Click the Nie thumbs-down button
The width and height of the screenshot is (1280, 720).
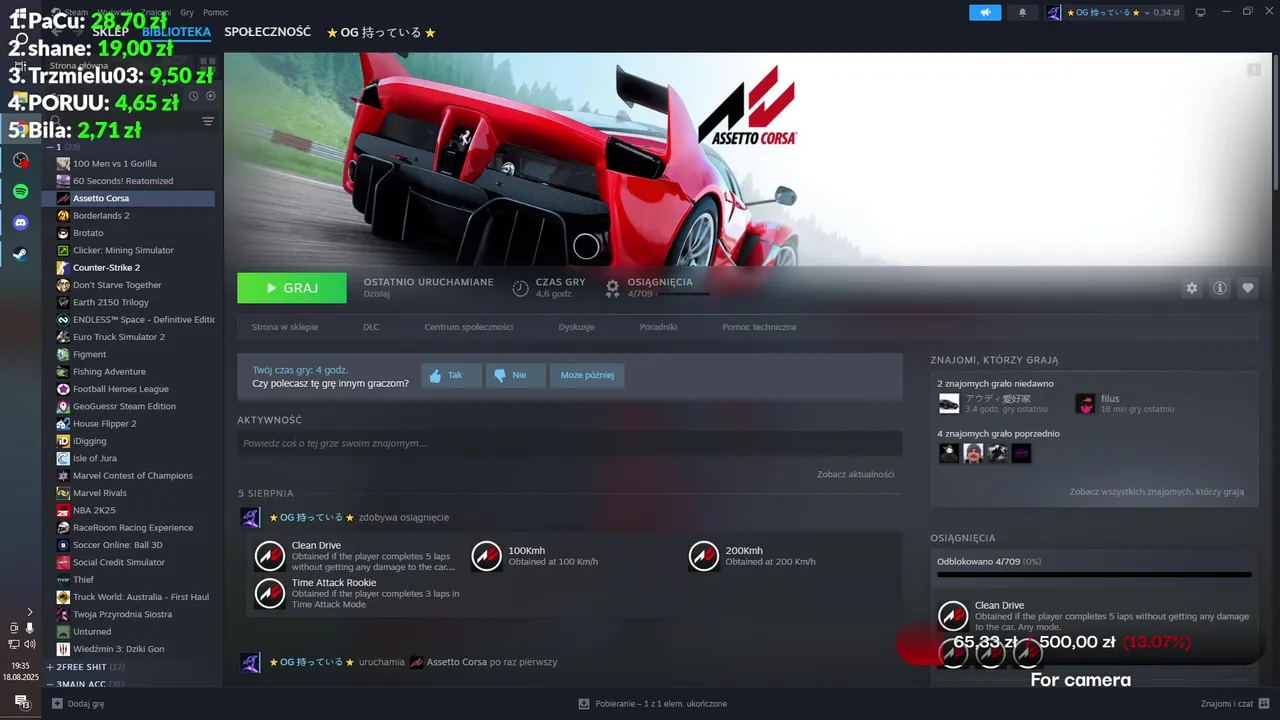coord(516,376)
